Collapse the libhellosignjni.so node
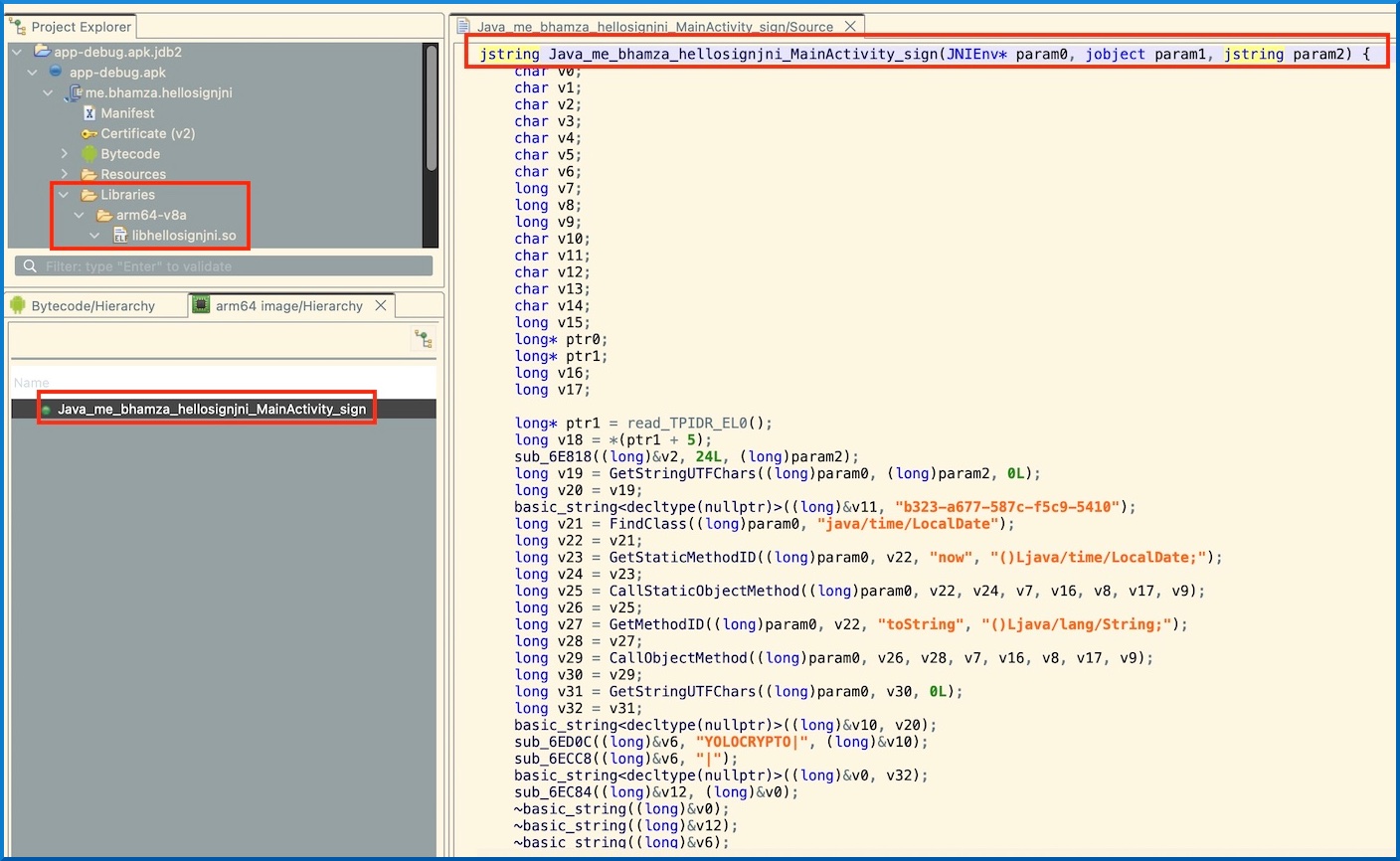 [x=95, y=236]
